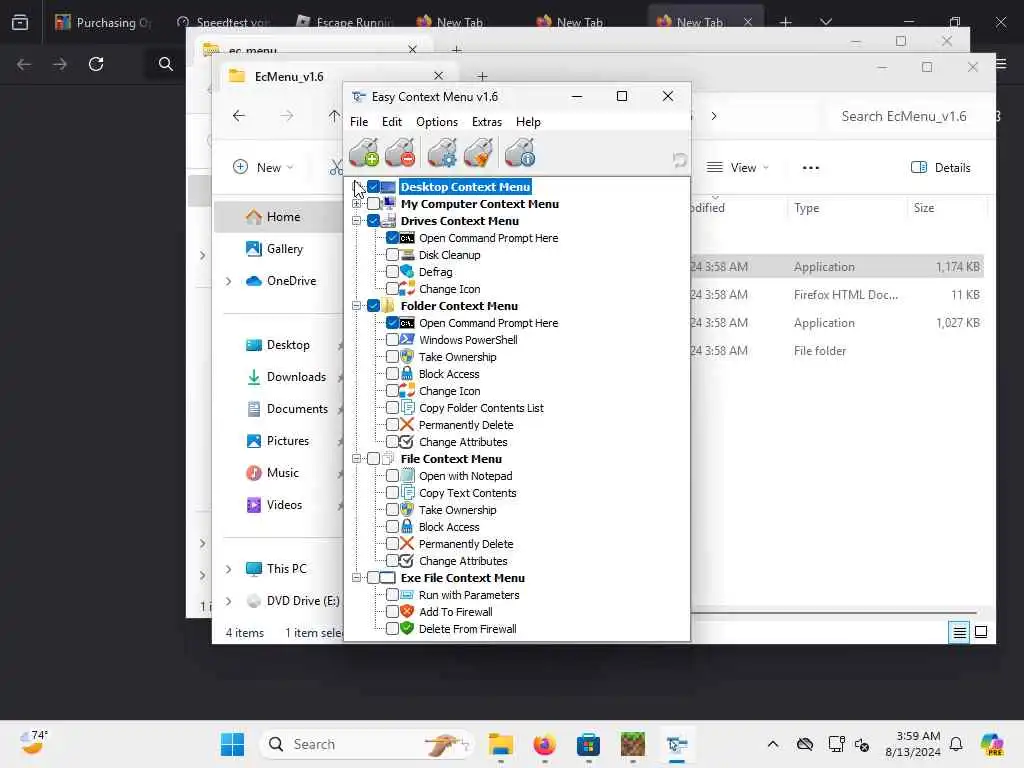Uncheck drives Open Command Prompt Here
Screen dimensions: 1024x768
(x=392, y=238)
